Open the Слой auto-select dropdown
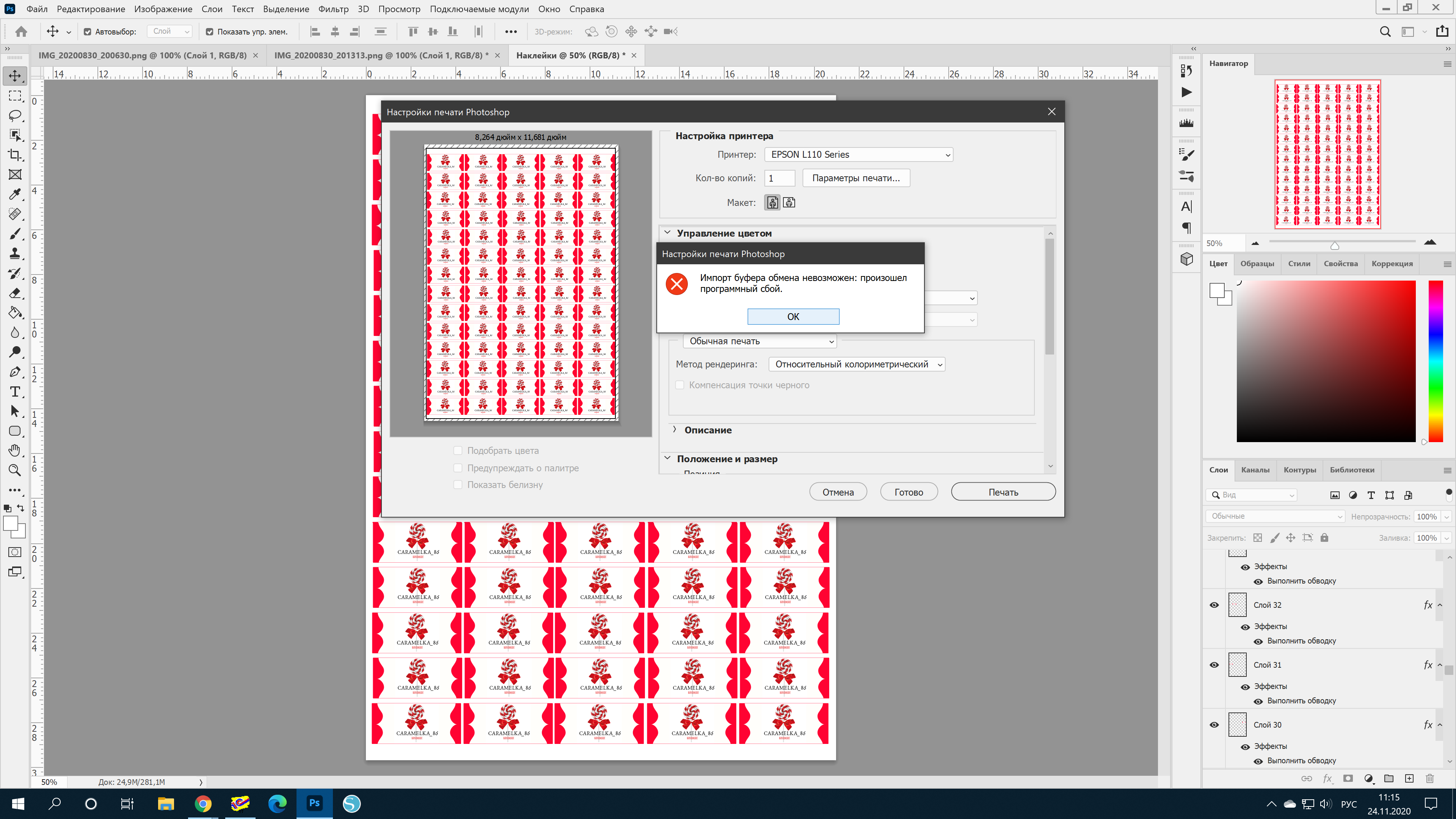 coord(169,31)
